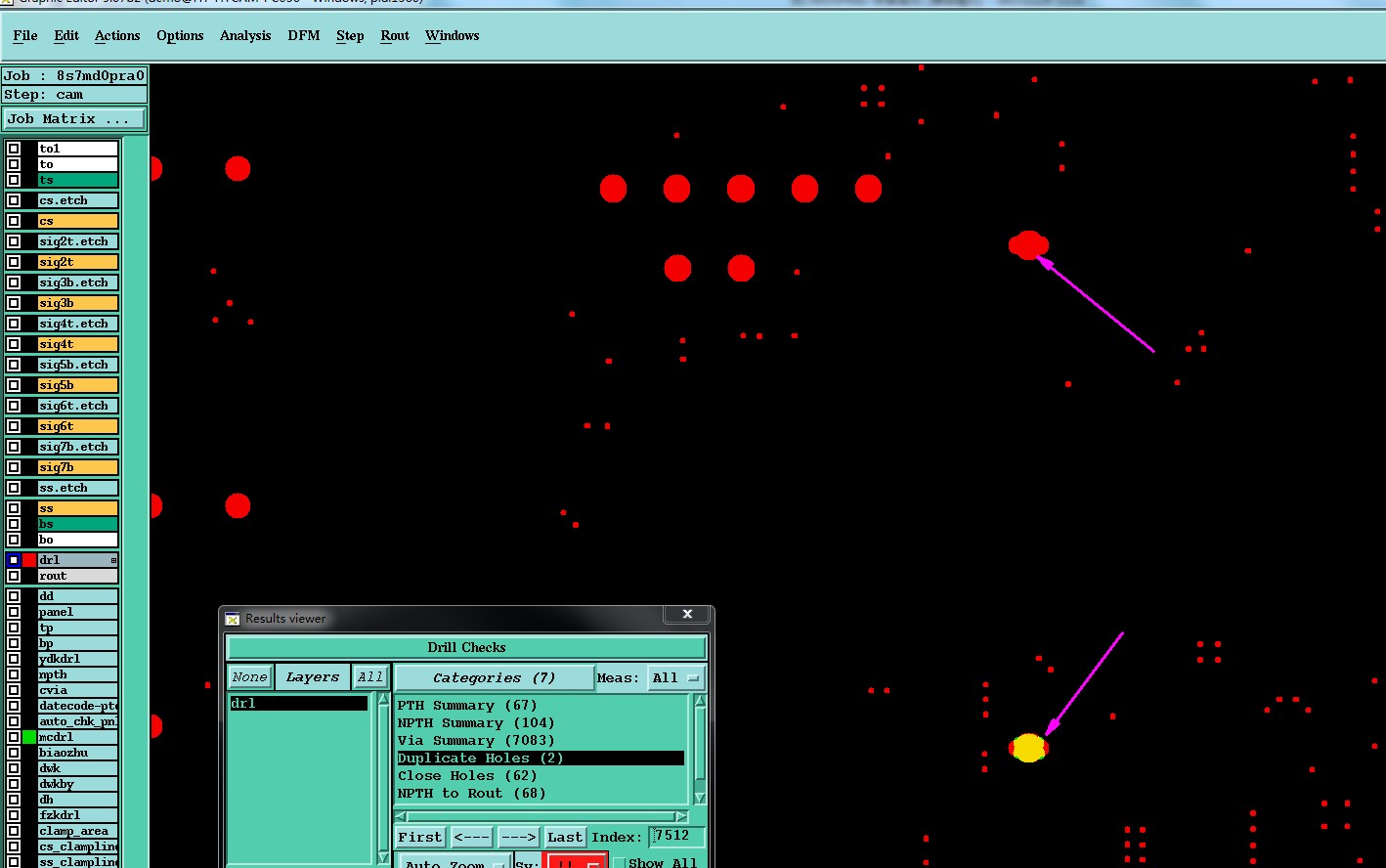
Task: Click None button in Results viewer
Action: point(249,676)
